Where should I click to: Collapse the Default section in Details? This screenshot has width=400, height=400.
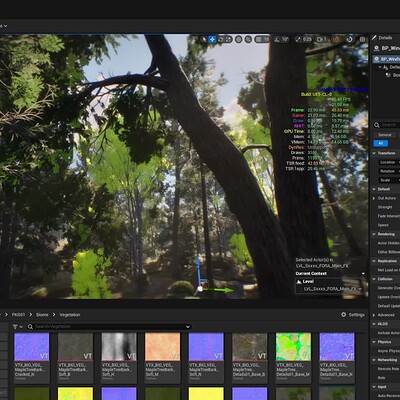374,189
